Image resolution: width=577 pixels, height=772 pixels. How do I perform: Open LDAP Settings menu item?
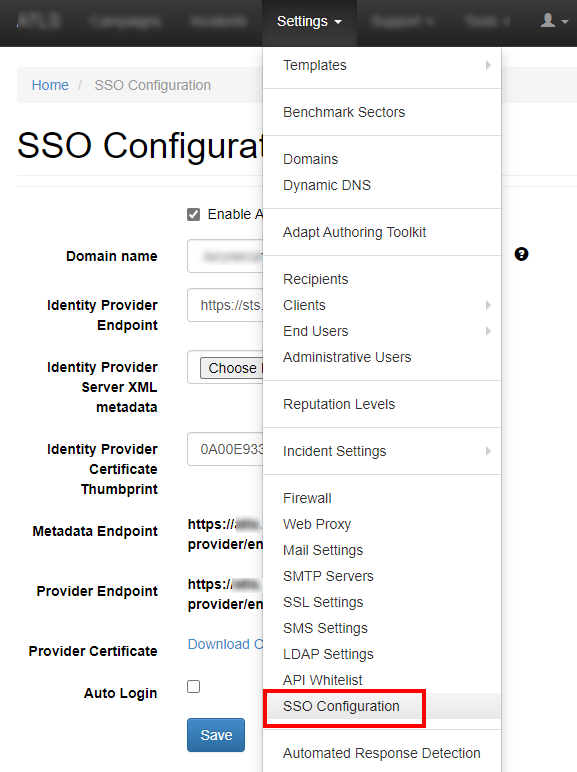(328, 654)
